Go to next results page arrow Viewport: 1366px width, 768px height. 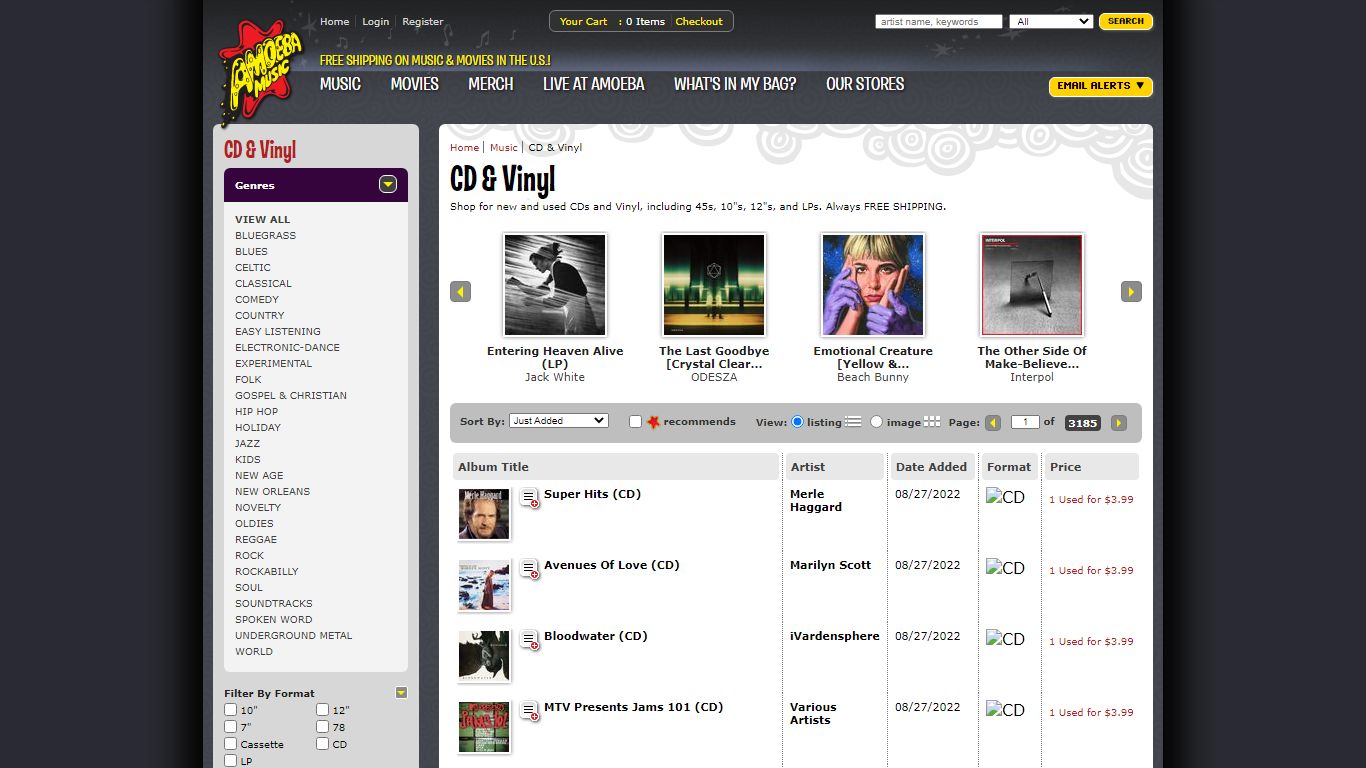[1119, 423]
